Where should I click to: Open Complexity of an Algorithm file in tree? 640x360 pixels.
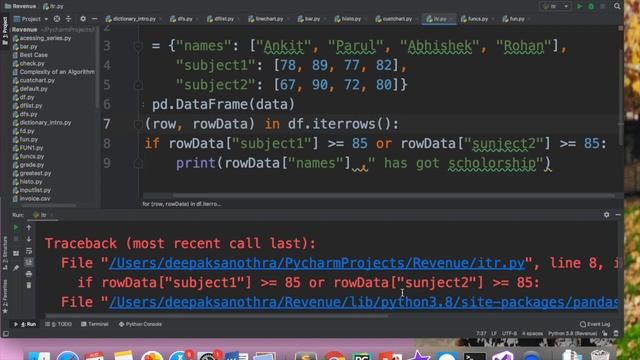click(x=53, y=72)
